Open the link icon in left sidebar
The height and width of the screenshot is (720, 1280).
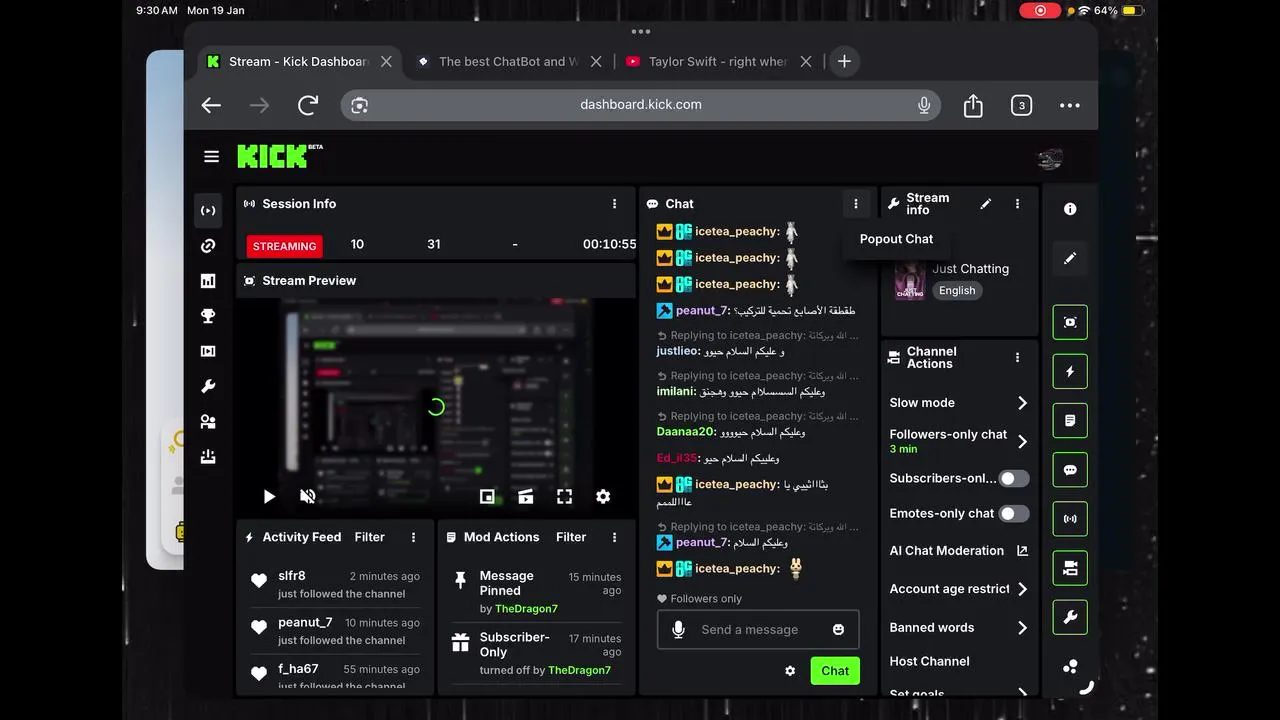click(x=208, y=246)
